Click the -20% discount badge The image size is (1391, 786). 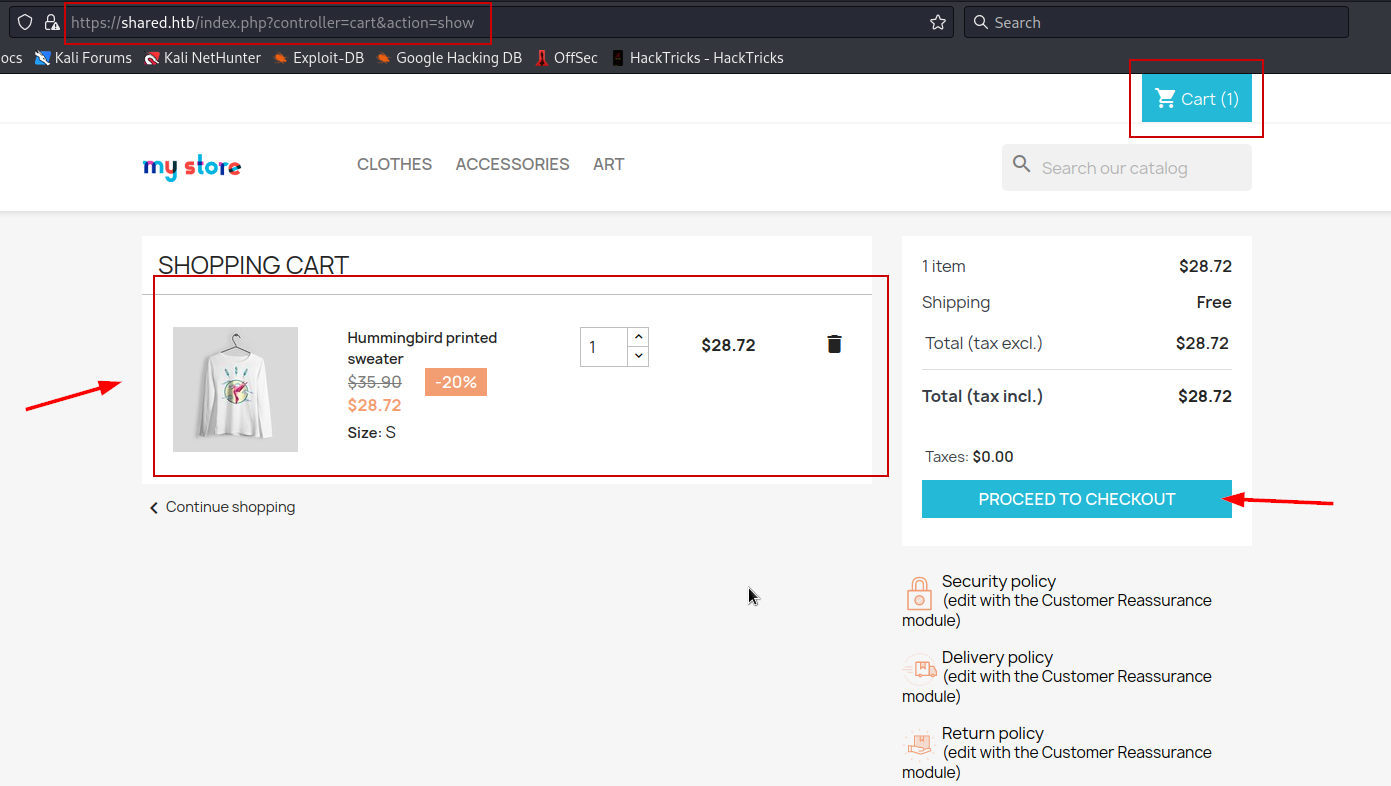tap(456, 382)
